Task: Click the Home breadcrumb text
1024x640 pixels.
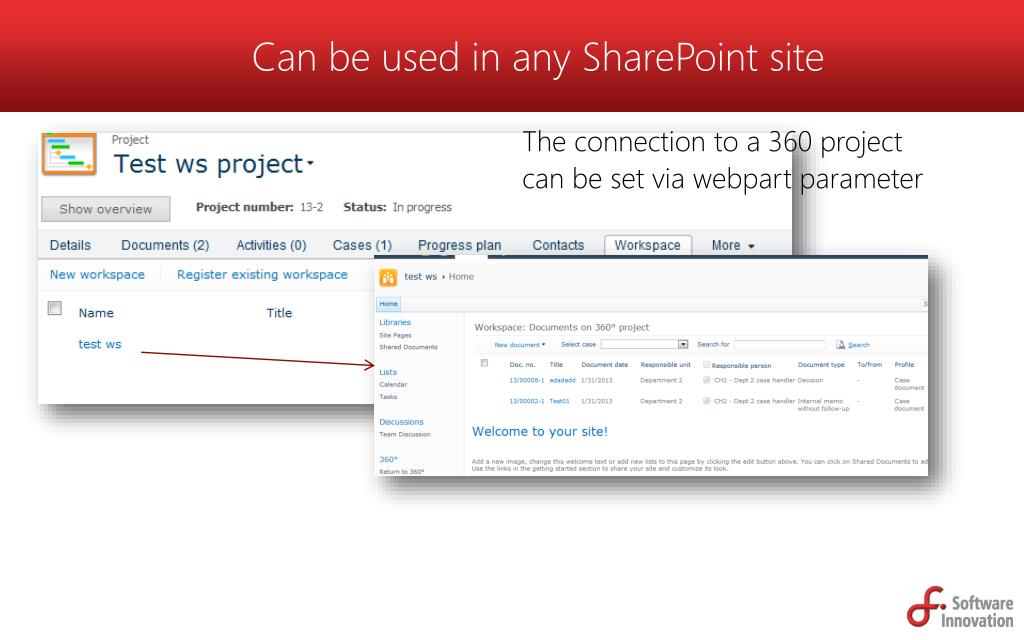Action: [461, 277]
